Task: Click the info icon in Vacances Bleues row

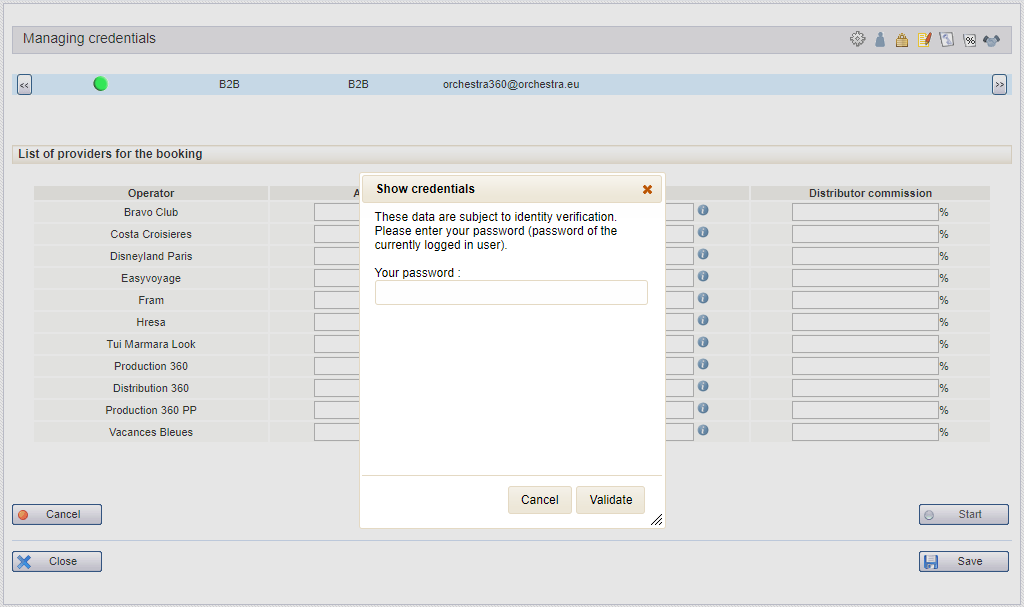Action: (703, 431)
